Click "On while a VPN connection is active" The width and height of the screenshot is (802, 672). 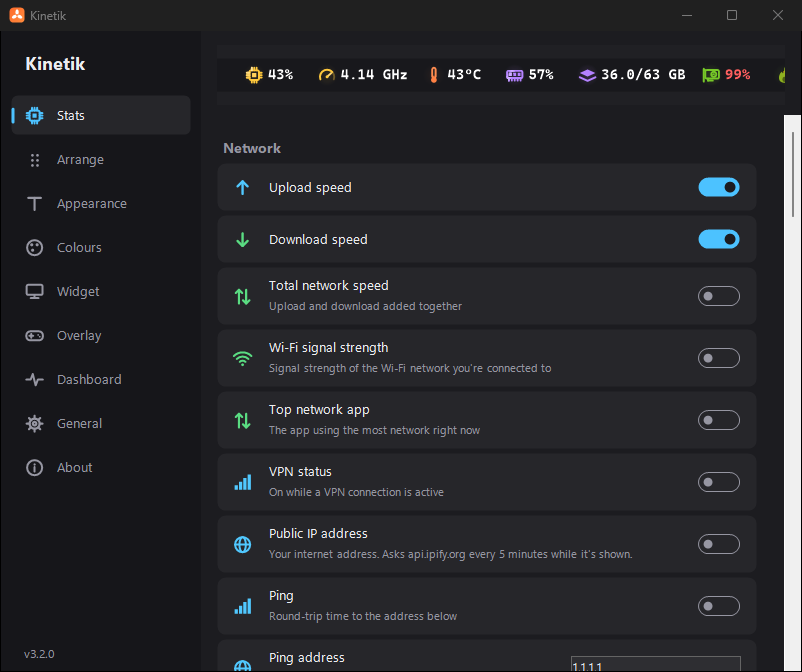(356, 492)
